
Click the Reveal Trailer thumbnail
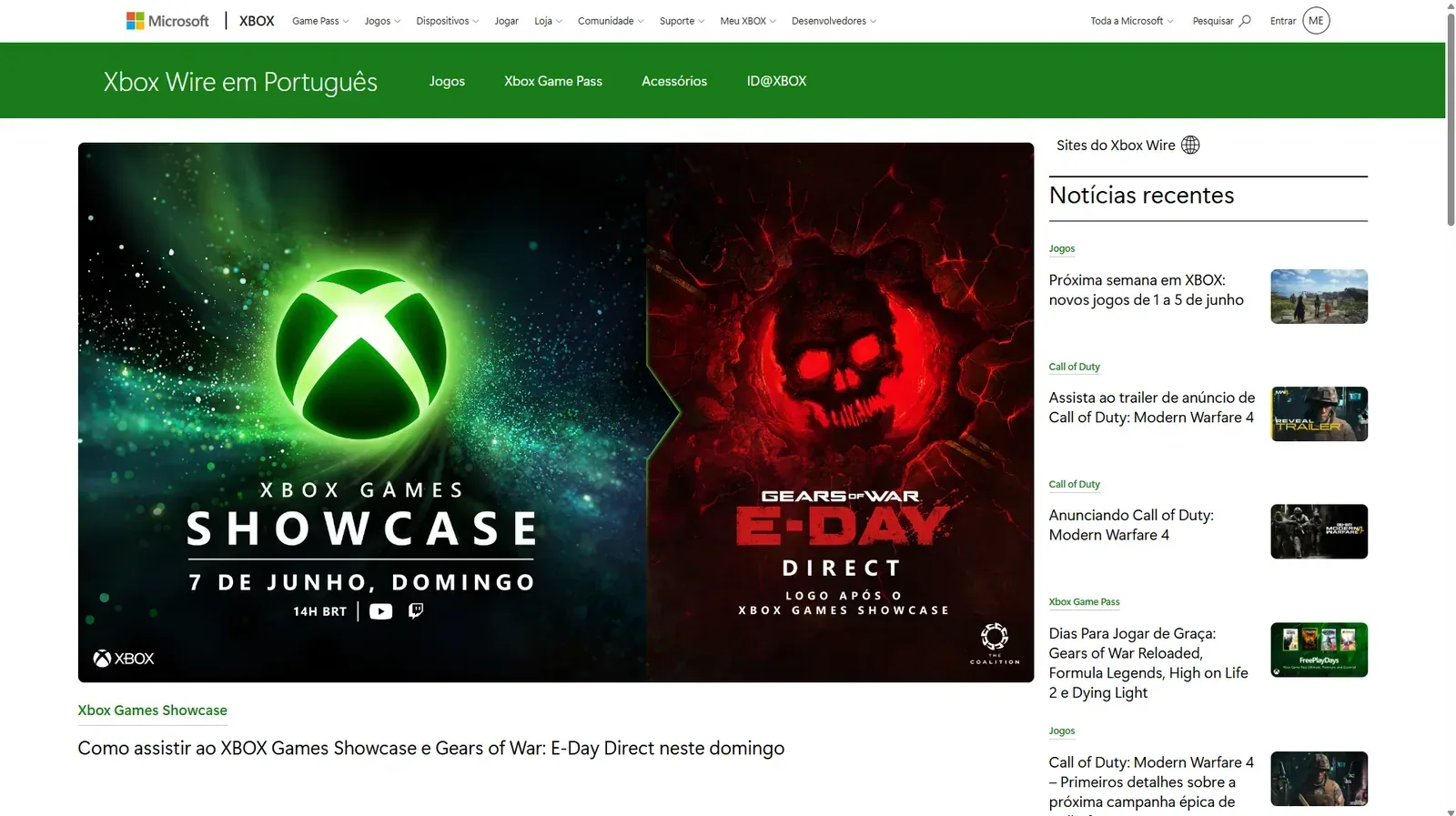[1319, 414]
